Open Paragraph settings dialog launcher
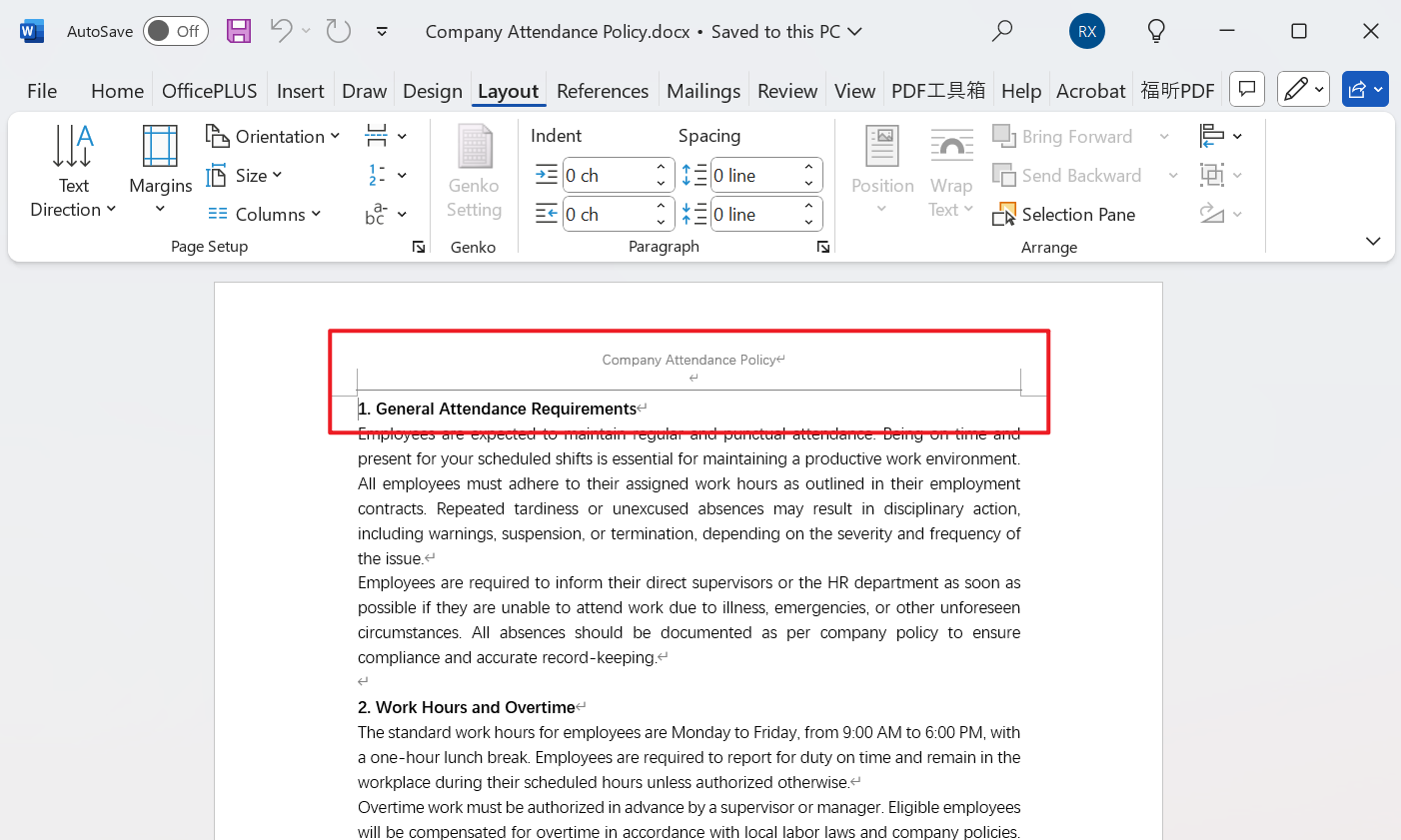This screenshot has width=1401, height=840. pyautogui.click(x=823, y=247)
